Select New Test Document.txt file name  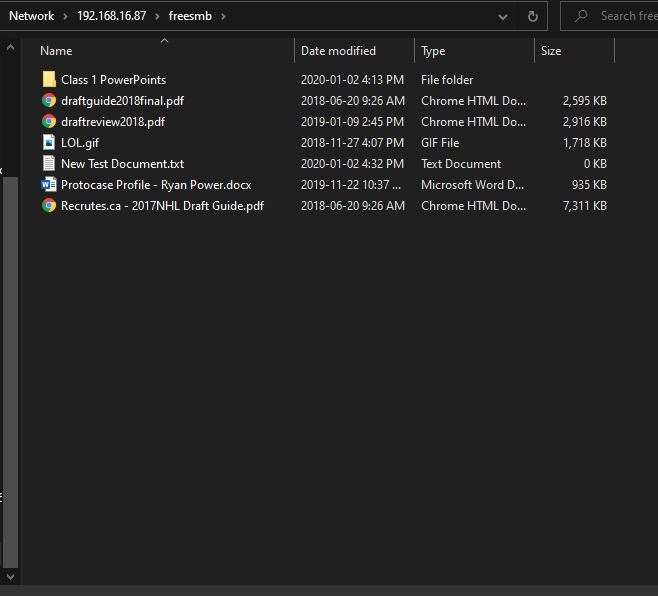tap(123, 164)
